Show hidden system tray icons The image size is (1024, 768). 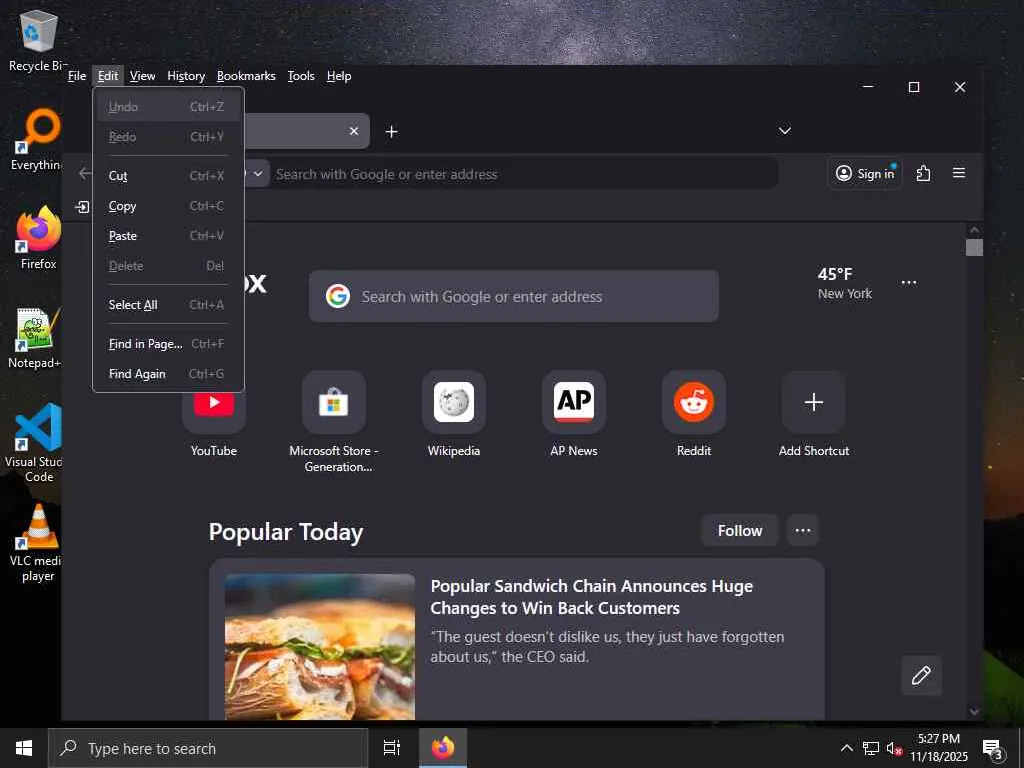846,748
